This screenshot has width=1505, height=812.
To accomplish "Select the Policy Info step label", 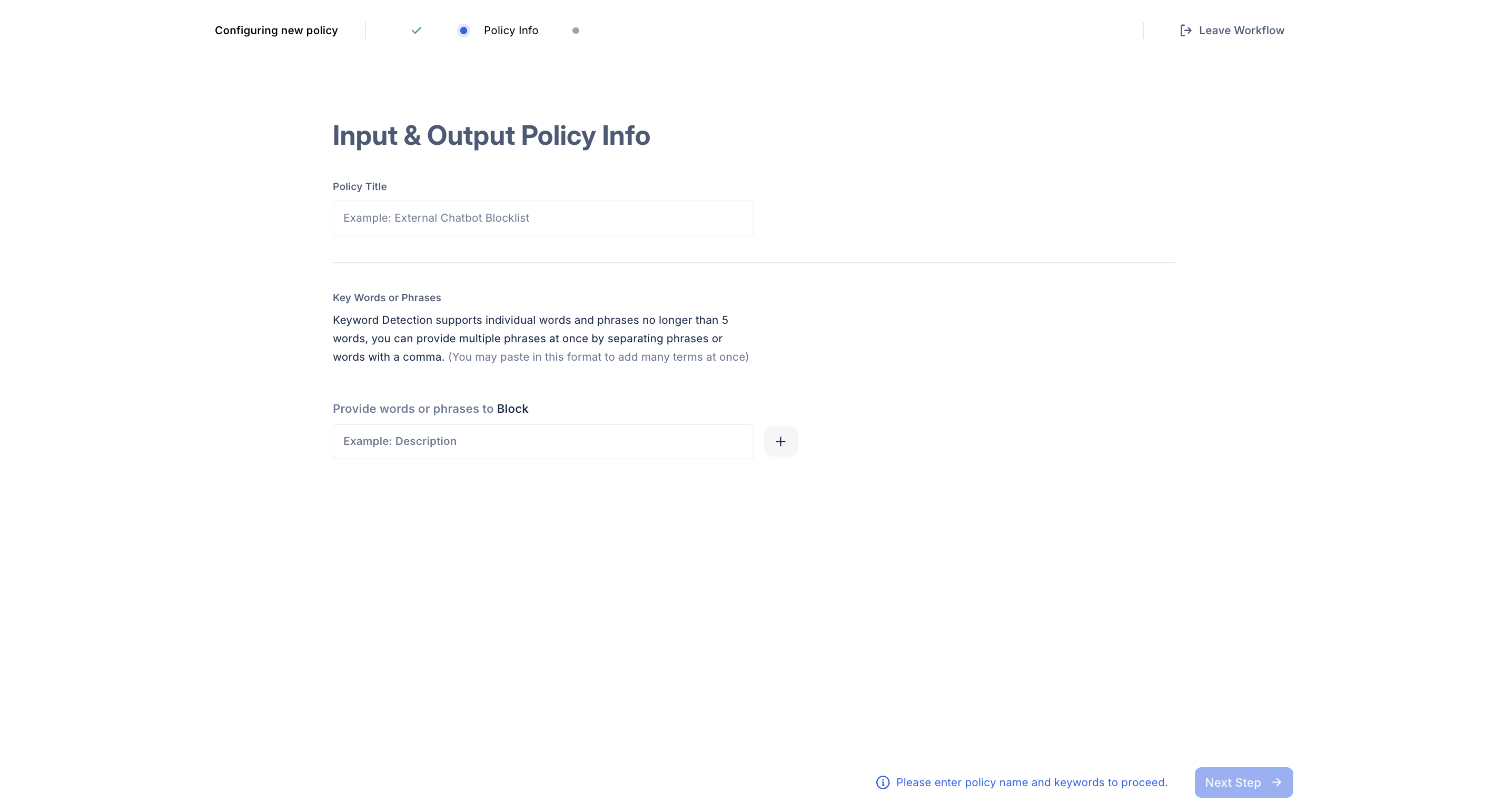I will pyautogui.click(x=511, y=31).
